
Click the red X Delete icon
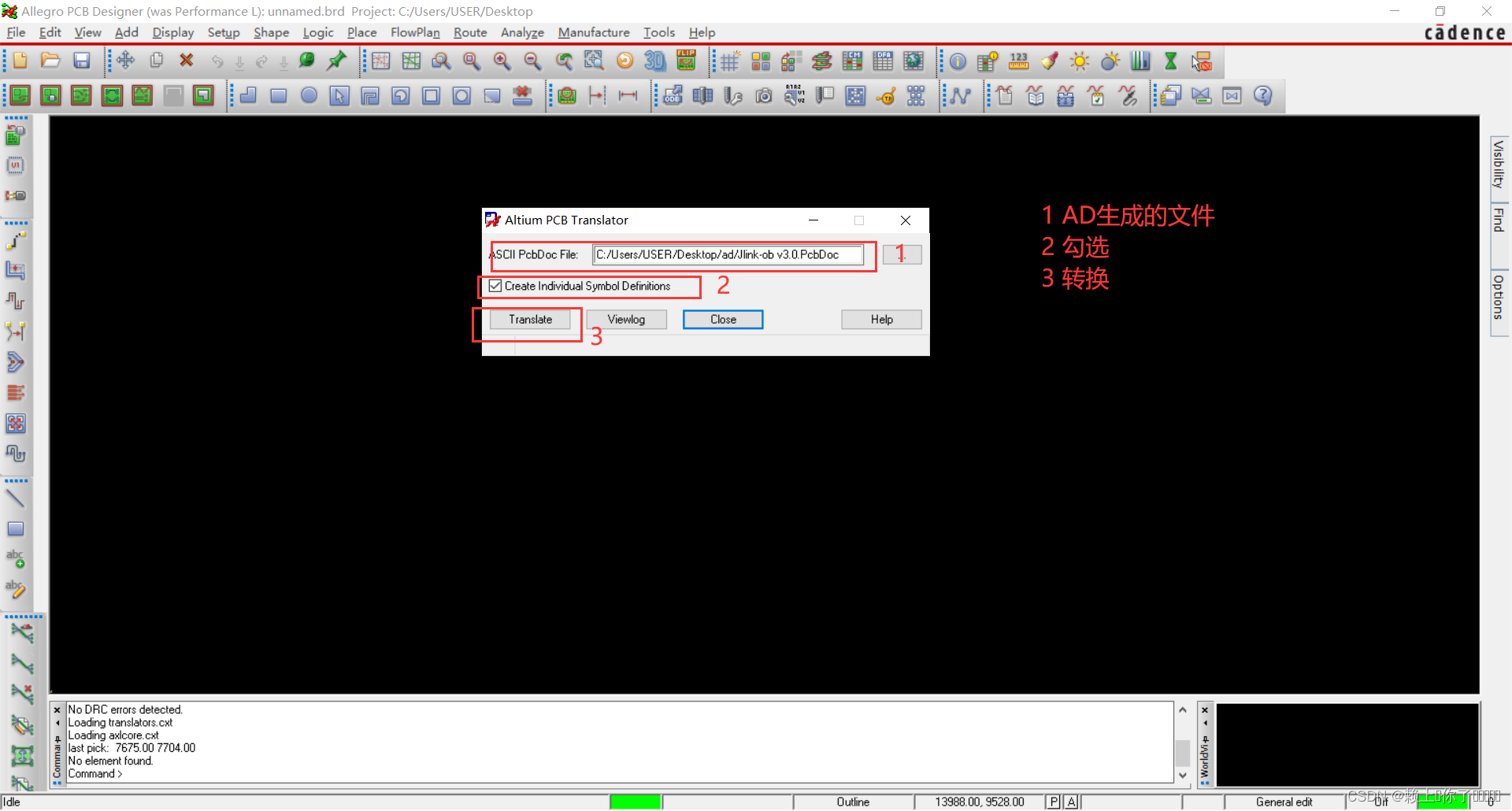[187, 61]
